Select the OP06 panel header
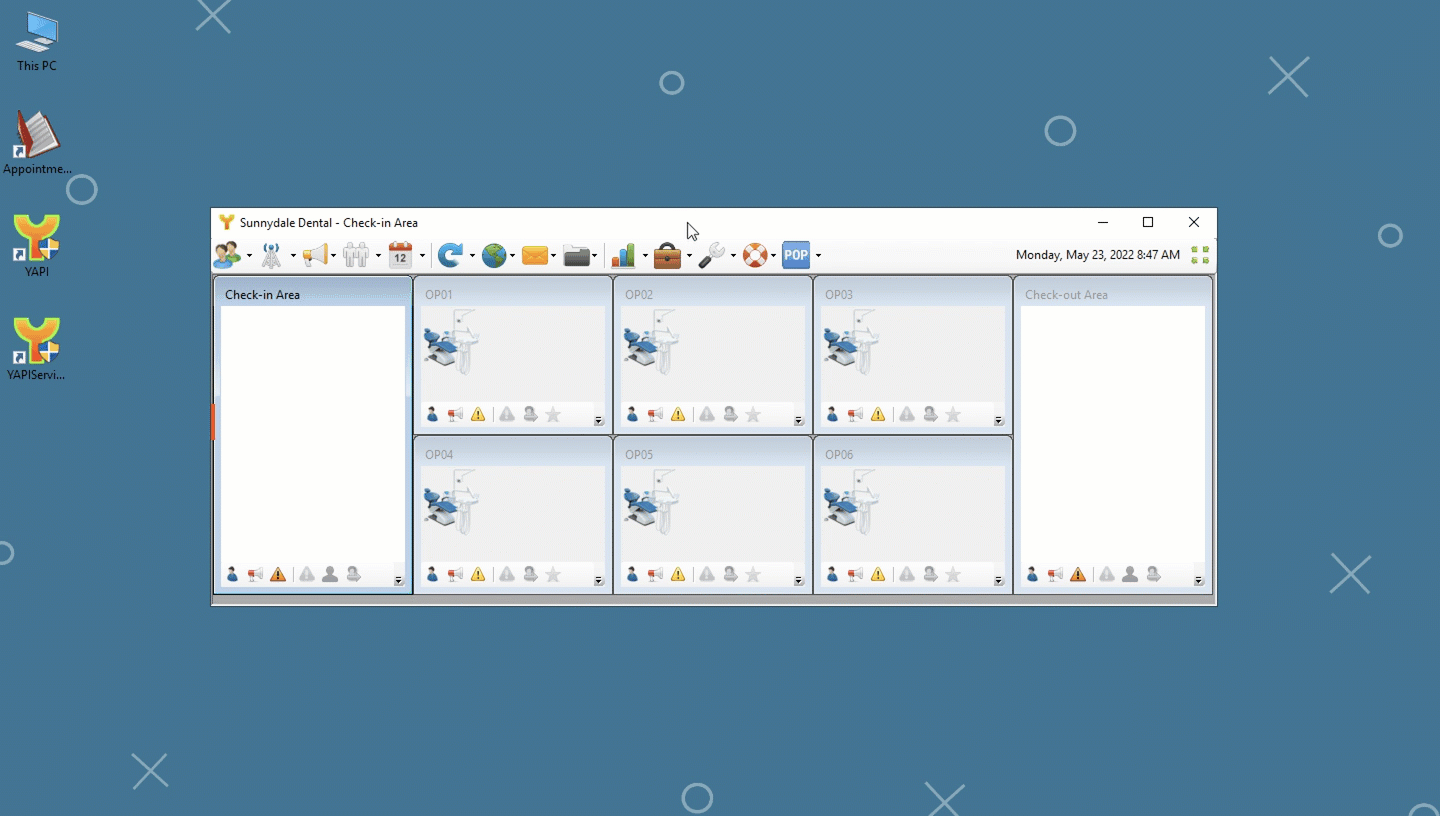This screenshot has height=816, width=1440. [x=913, y=454]
